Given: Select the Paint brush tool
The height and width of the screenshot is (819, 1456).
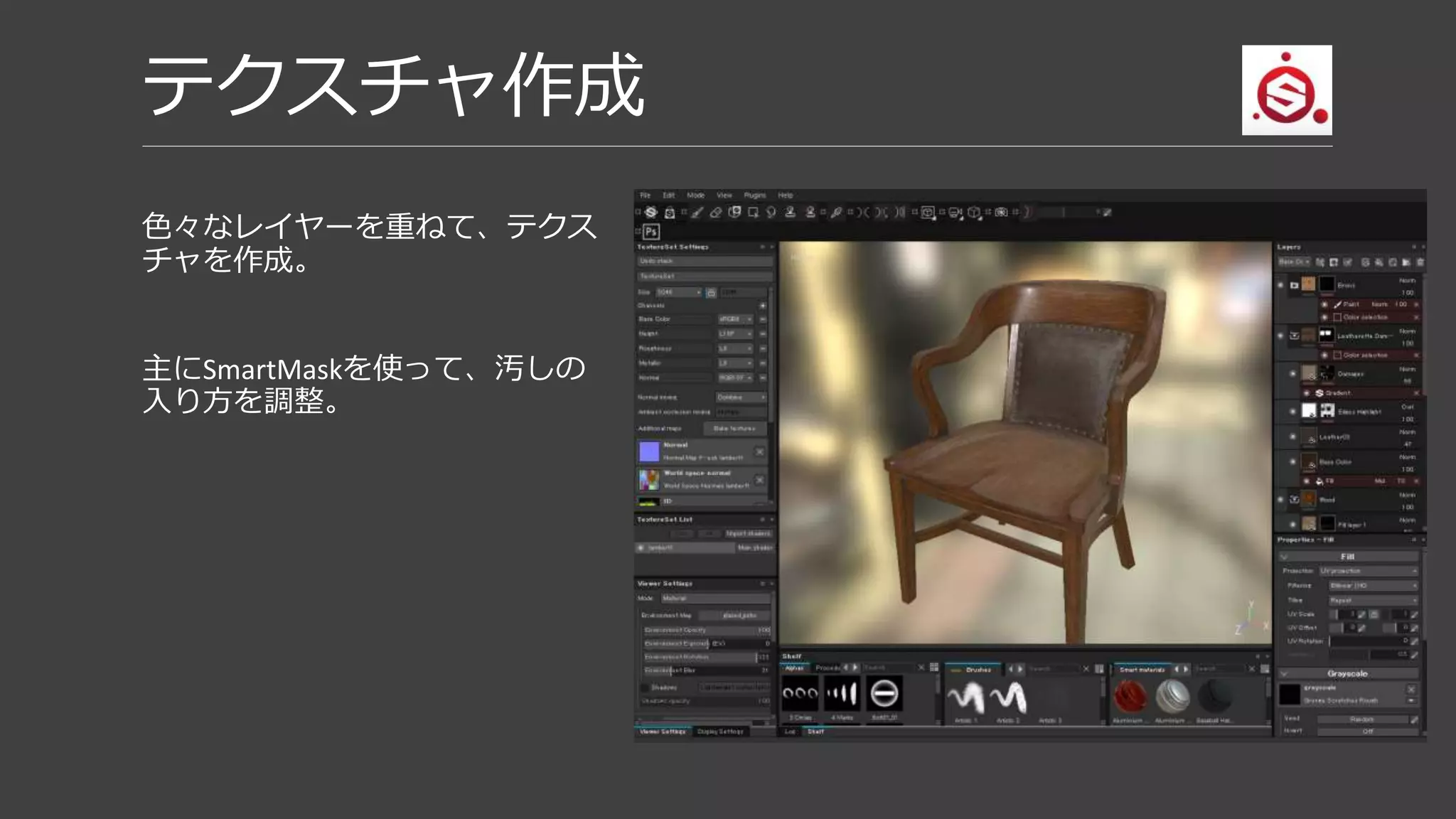Looking at the screenshot, I should coord(697,212).
